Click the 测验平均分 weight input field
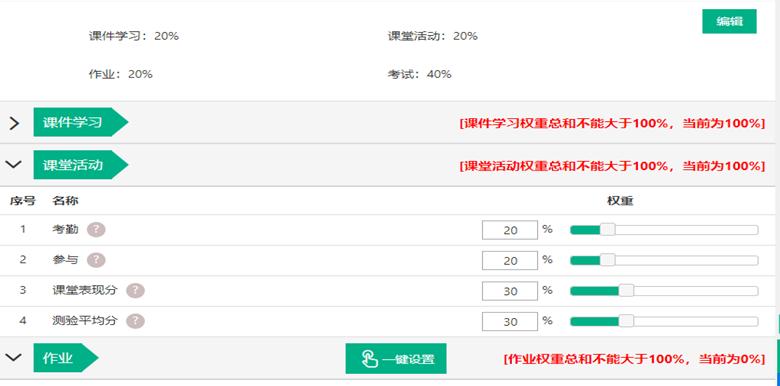 tap(510, 321)
